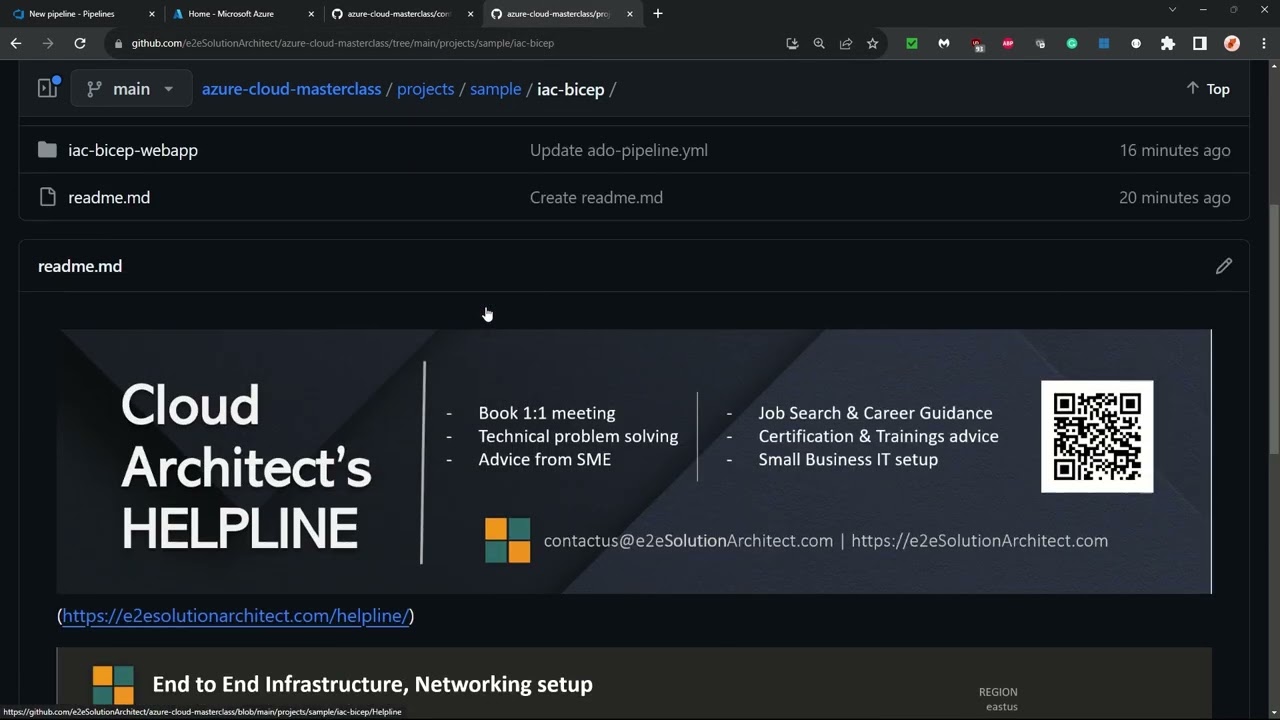1280x720 pixels.
Task: Open the Update ado-pipeline.yml commit message
Action: (619, 150)
